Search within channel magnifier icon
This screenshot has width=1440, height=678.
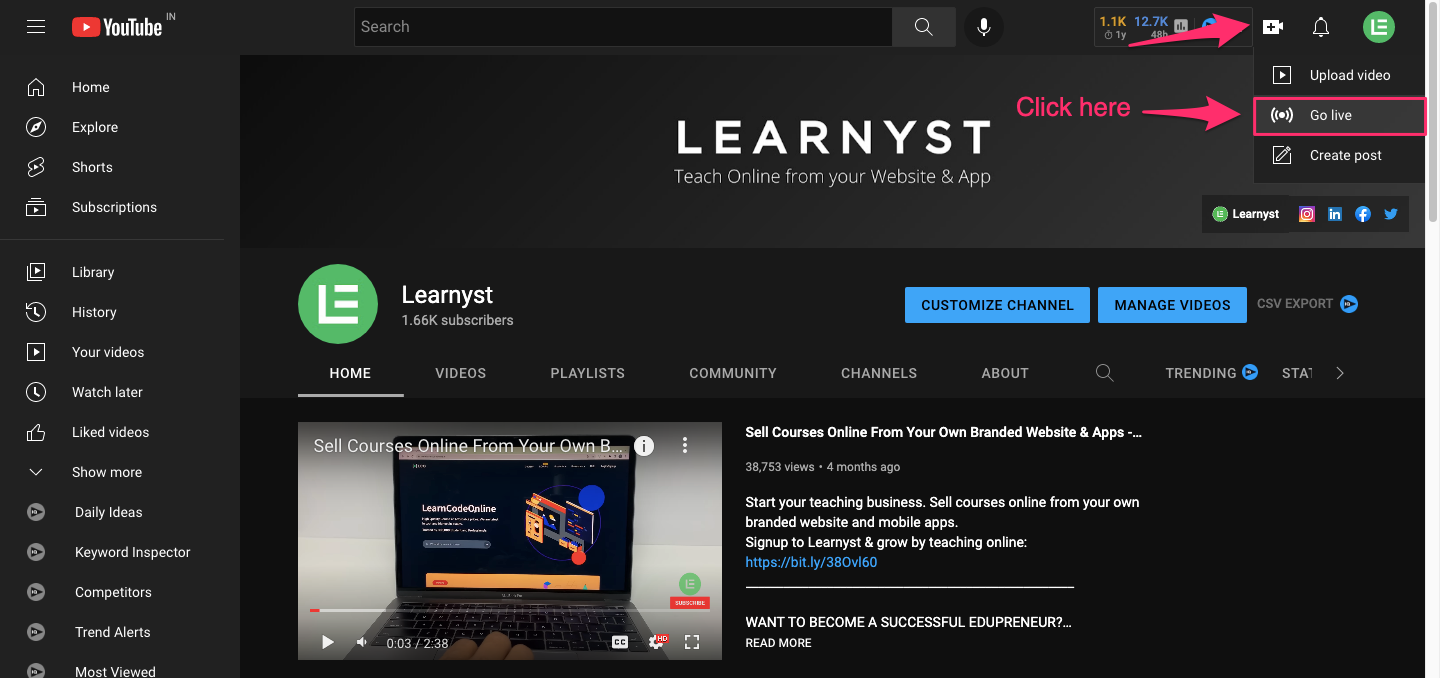(x=1105, y=373)
